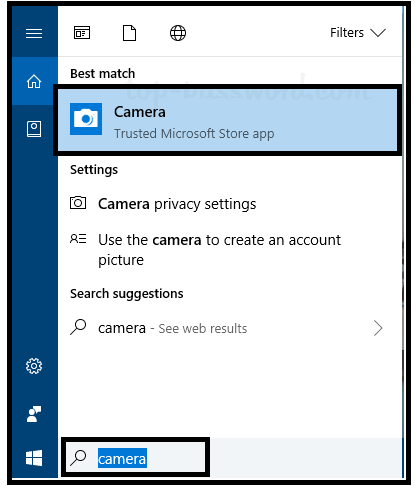Click the account picture settings icon

pyautogui.click(x=78, y=239)
